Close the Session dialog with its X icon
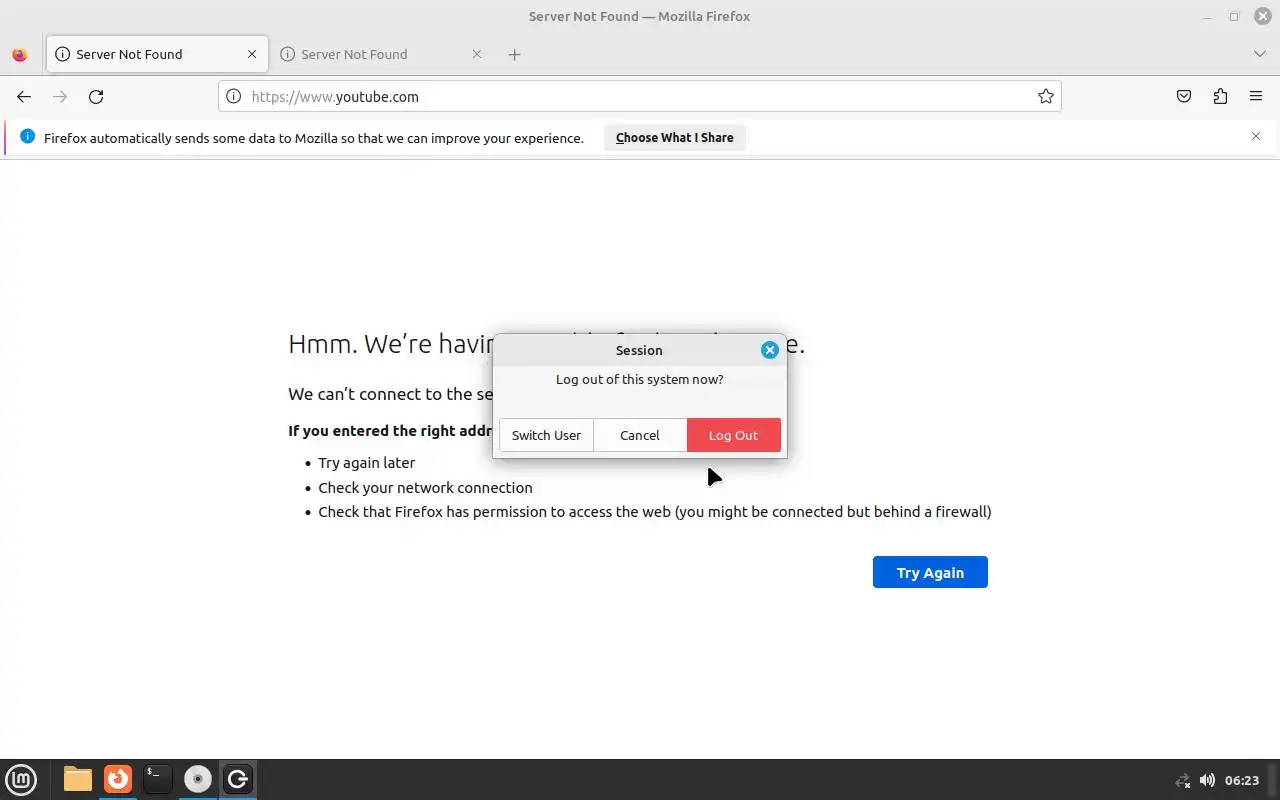 click(769, 350)
